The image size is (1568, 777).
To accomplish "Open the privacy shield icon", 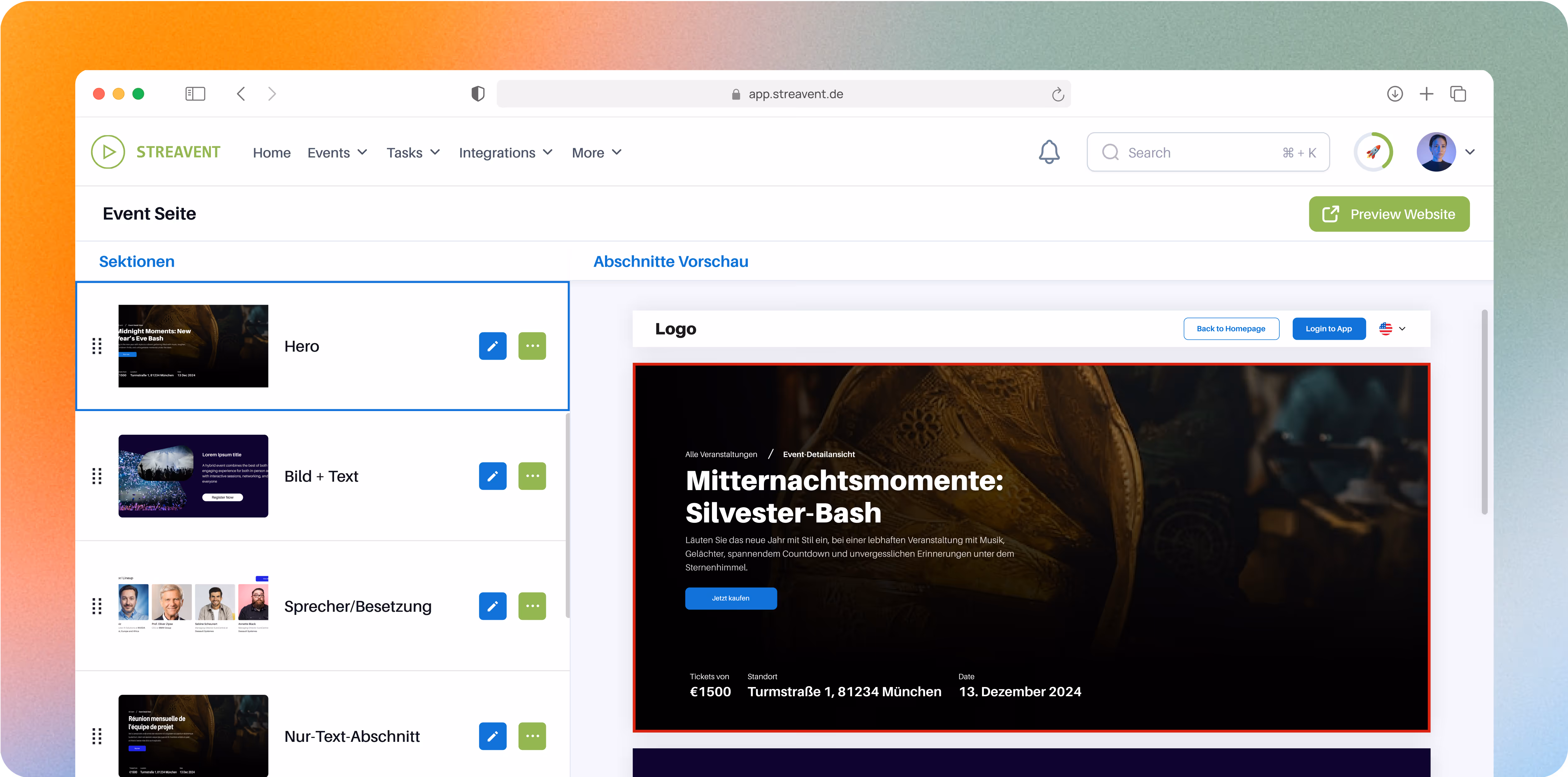I will coord(478,94).
